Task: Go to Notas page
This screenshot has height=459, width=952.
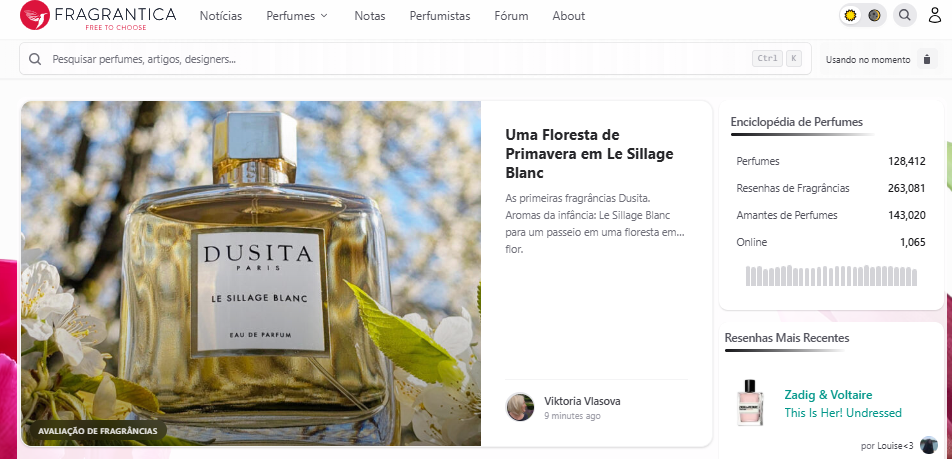Action: point(370,16)
